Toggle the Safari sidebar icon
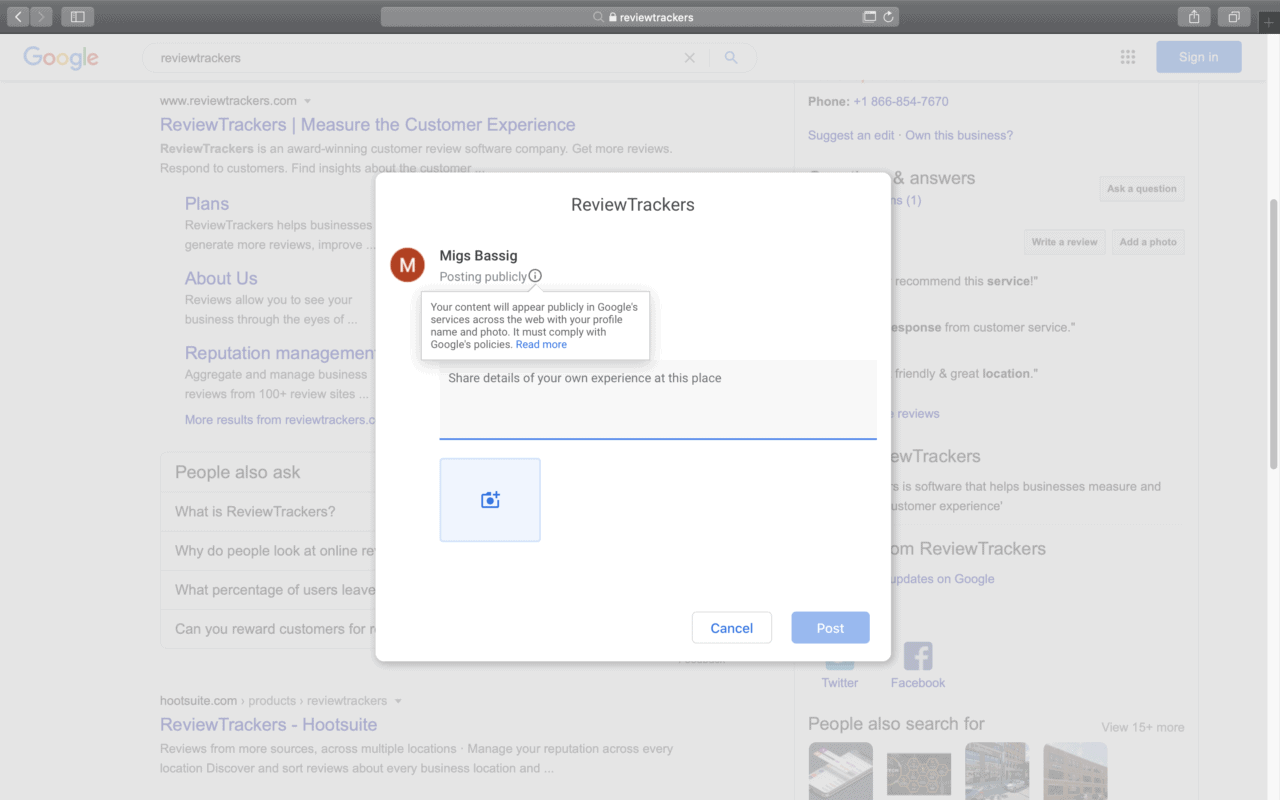1280x800 pixels. click(77, 16)
